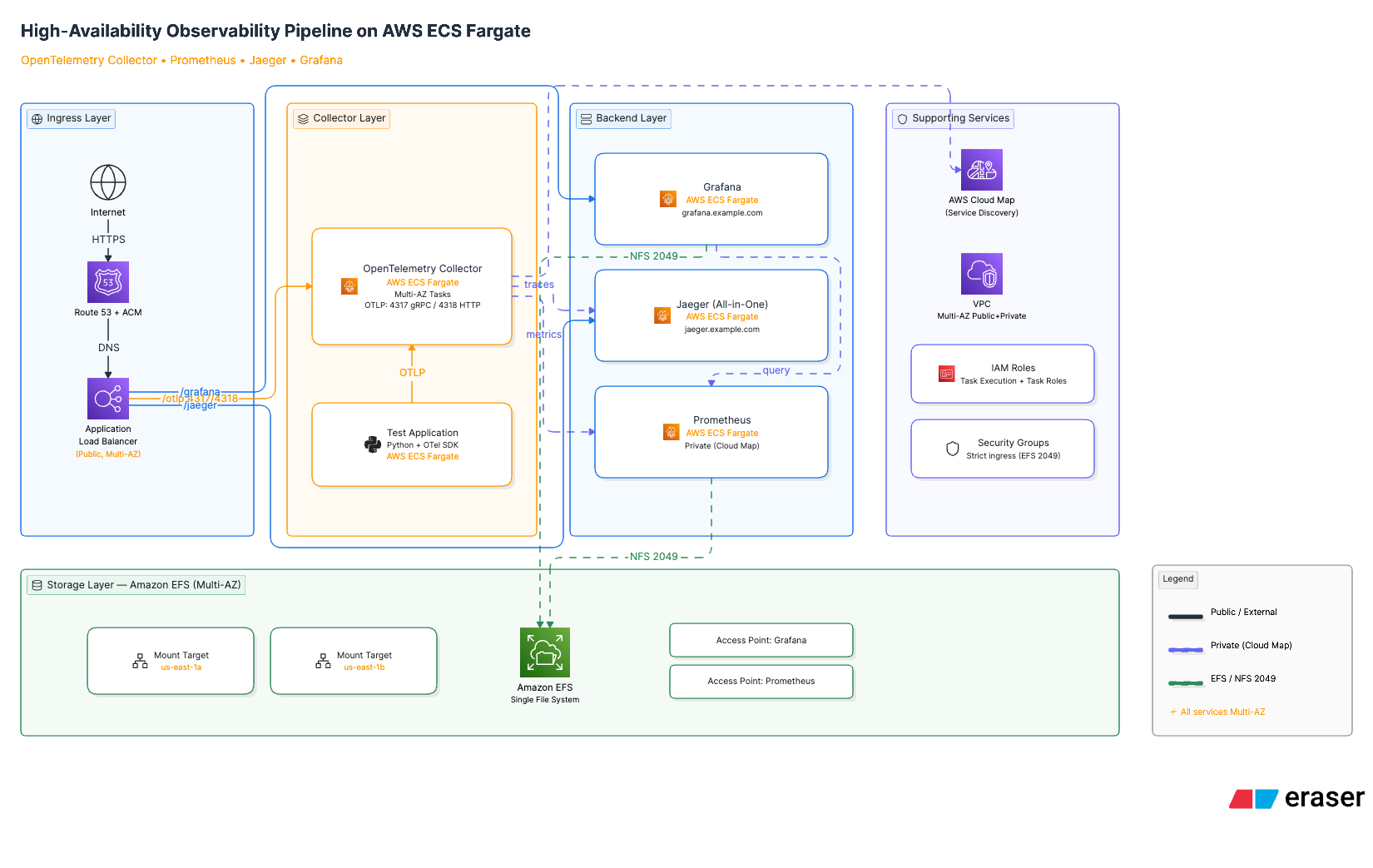Select the Prometheus node box
The image size is (1373, 868).
click(711, 432)
